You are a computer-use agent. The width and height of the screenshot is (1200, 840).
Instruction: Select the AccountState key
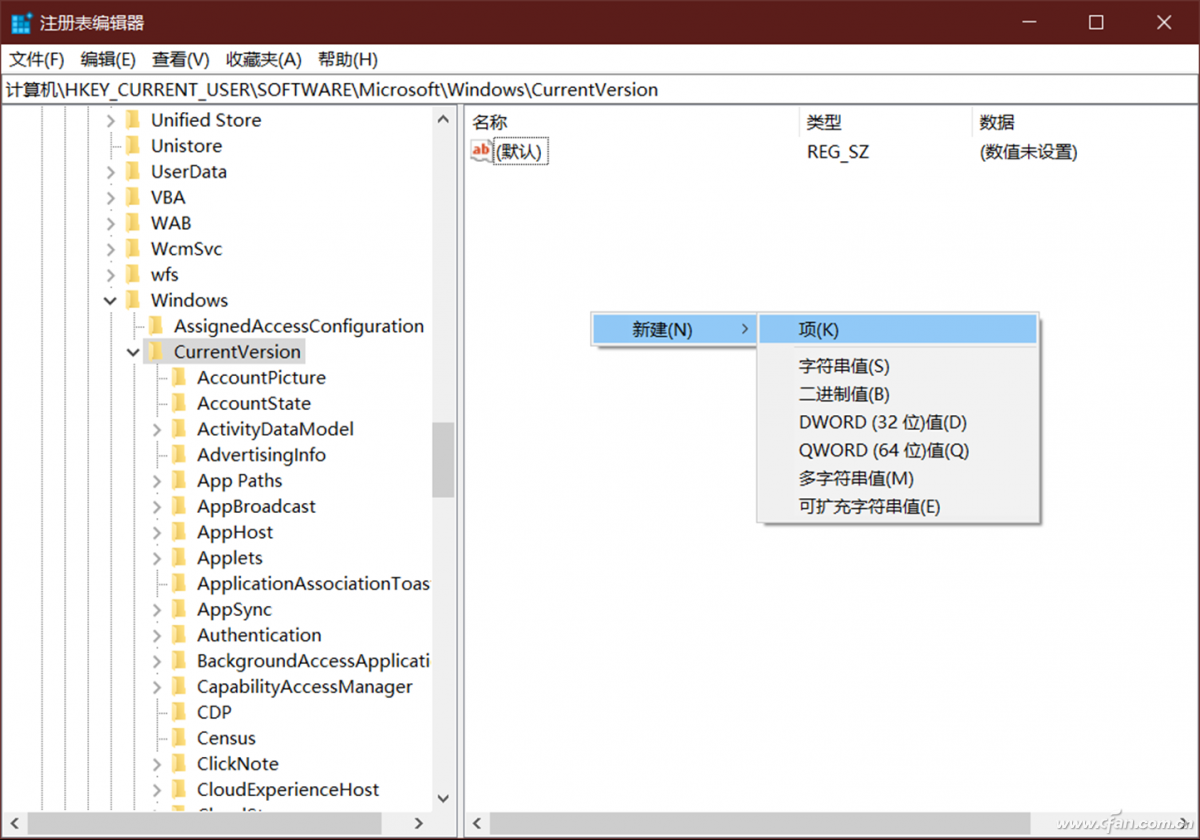(x=254, y=404)
